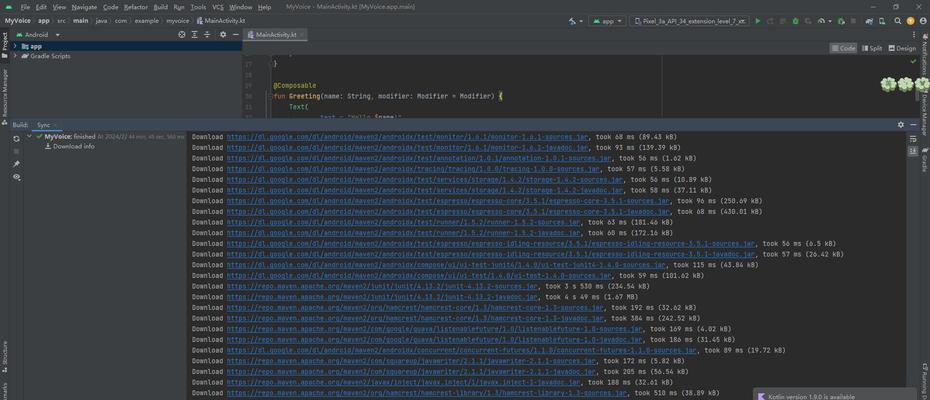This screenshot has height=400, width=930.
Task: Open the Pixel_3a_API_34 device selector dropdown
Action: pyautogui.click(x=689, y=21)
